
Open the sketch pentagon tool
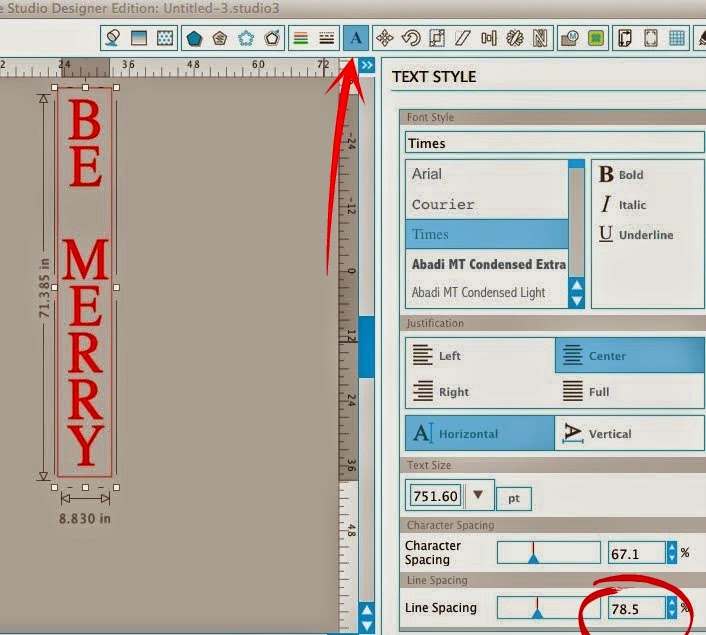220,38
